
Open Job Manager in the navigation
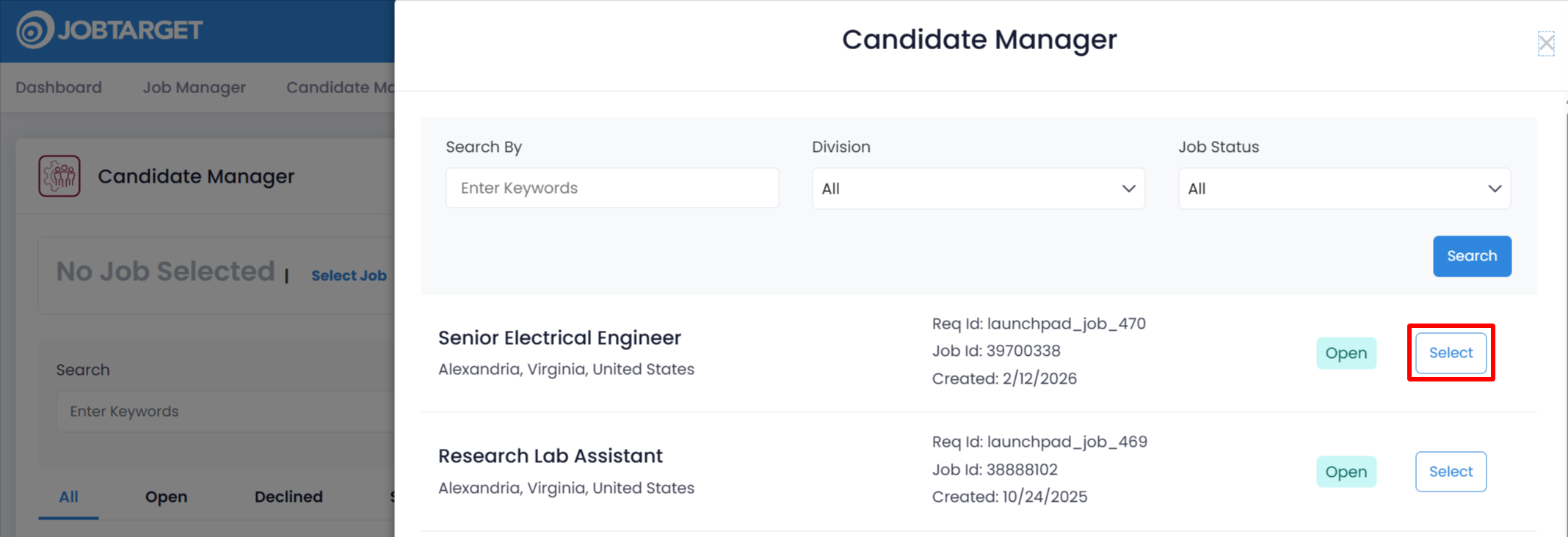194,87
